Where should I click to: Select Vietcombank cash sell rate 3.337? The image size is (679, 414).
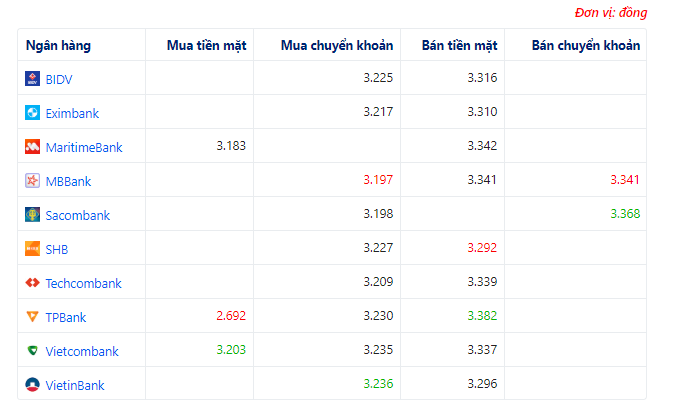pyautogui.click(x=482, y=349)
